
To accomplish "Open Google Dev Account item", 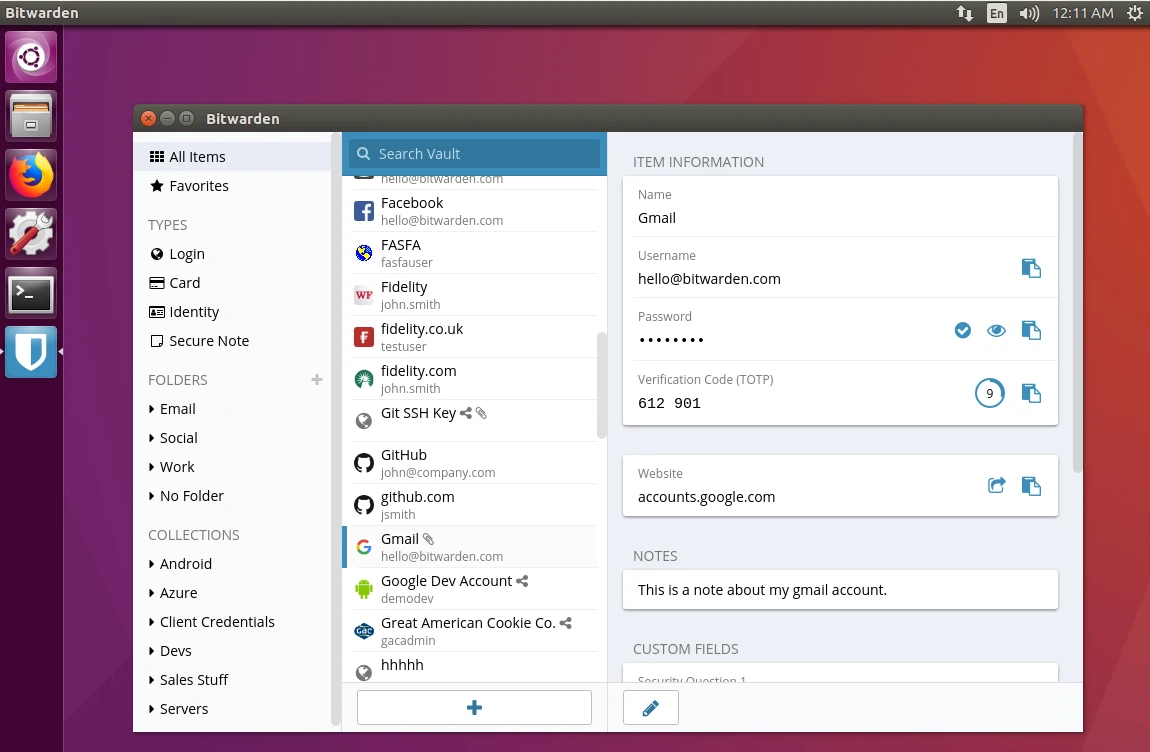I will tap(474, 588).
